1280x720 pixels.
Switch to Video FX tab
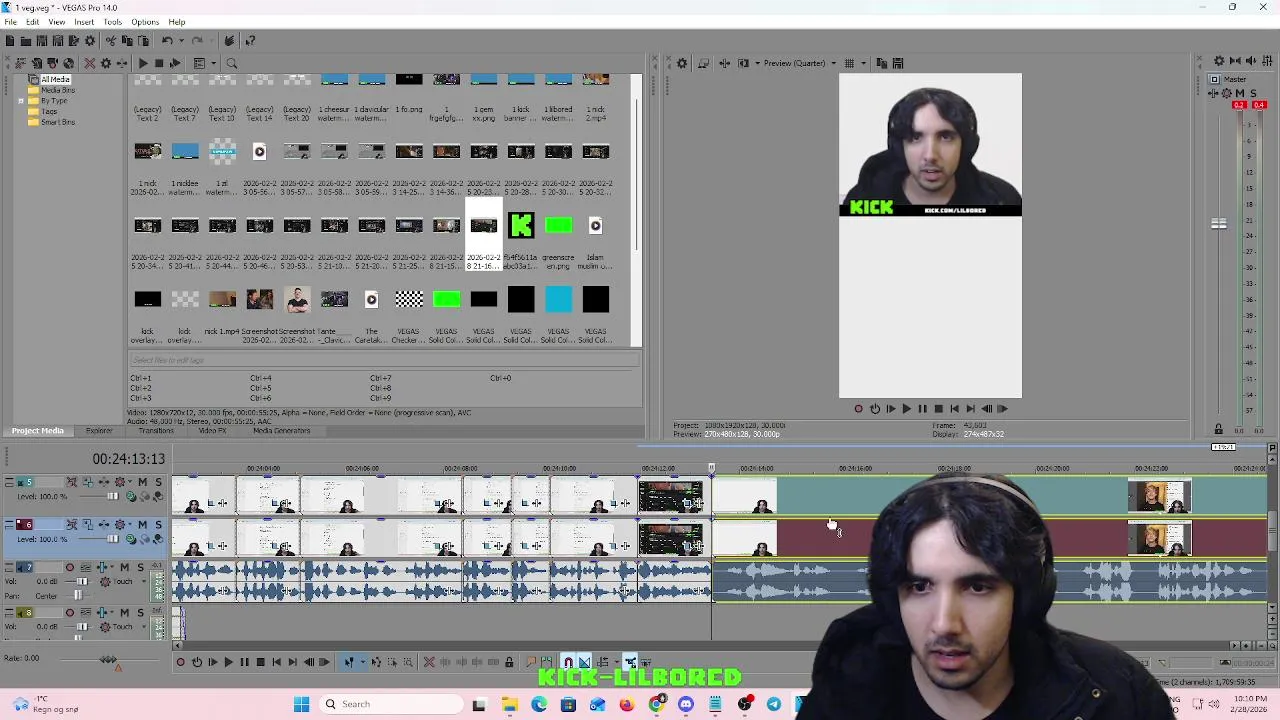(212, 431)
